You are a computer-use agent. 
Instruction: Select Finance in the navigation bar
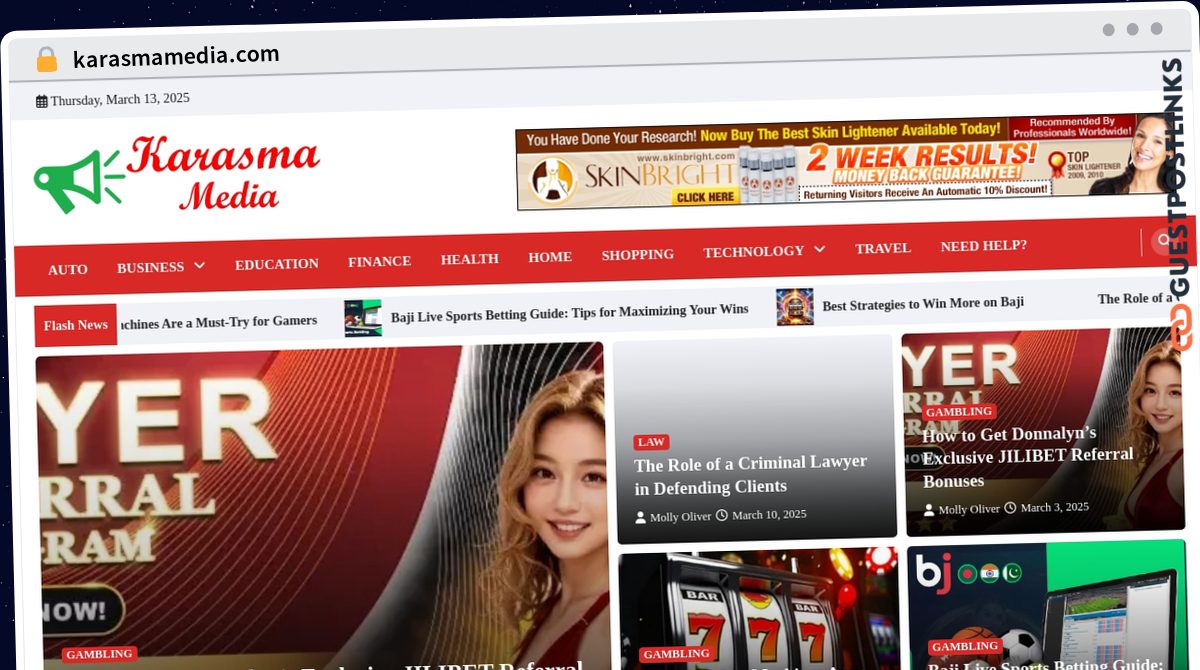pos(379,261)
